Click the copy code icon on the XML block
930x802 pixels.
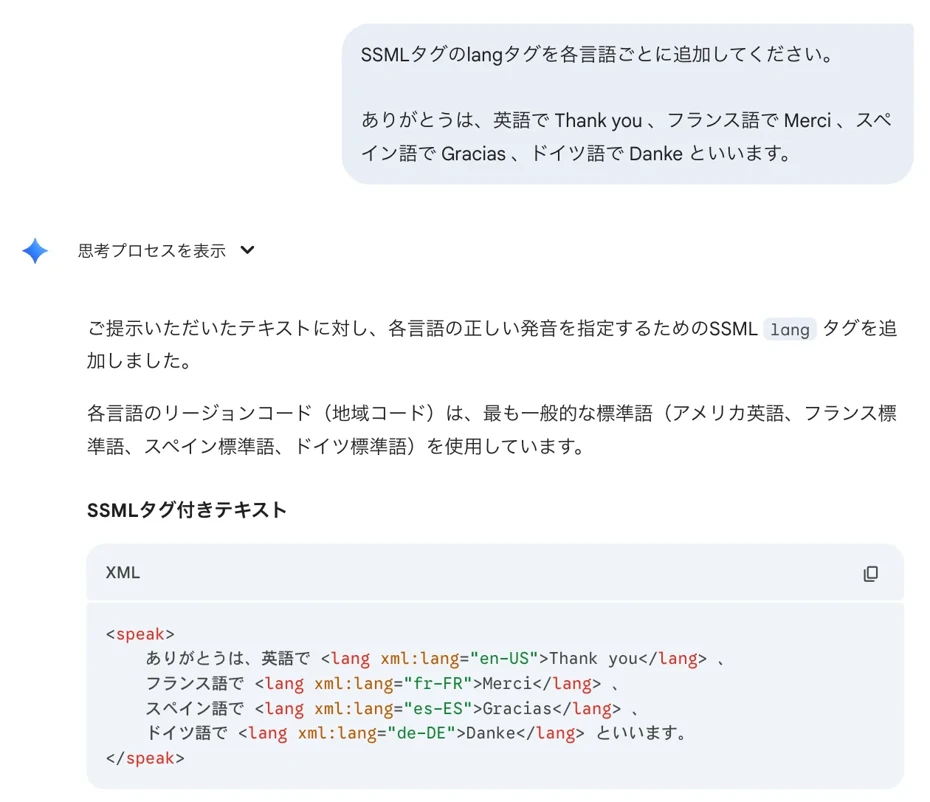[871, 573]
